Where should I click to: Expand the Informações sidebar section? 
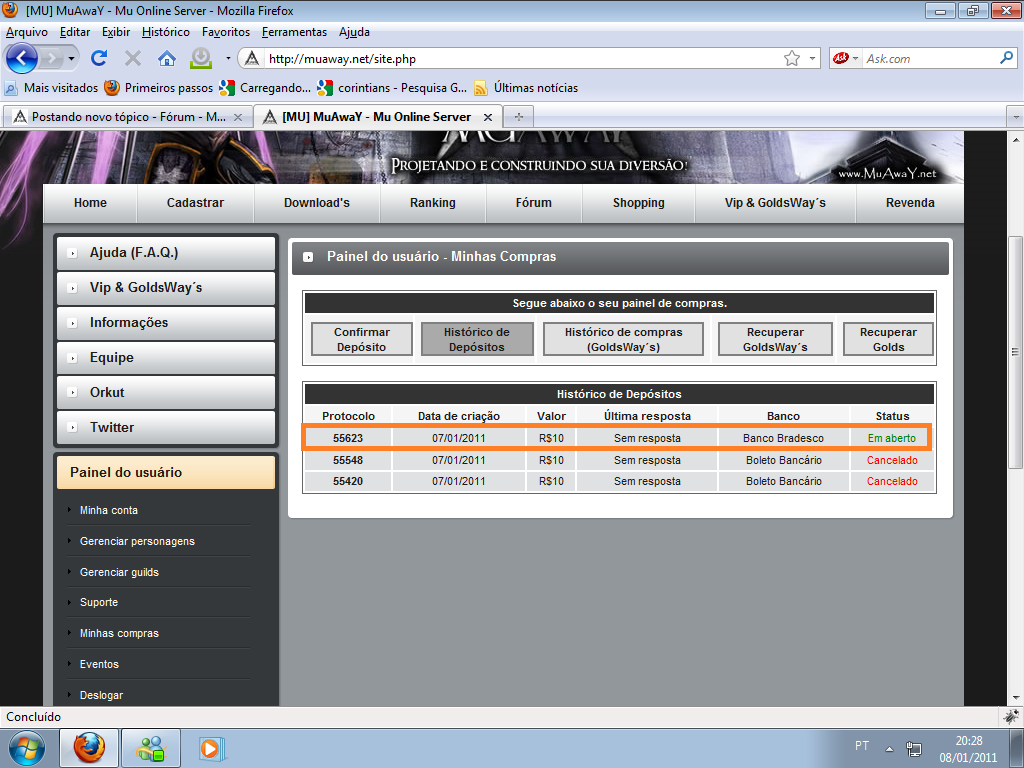point(165,323)
